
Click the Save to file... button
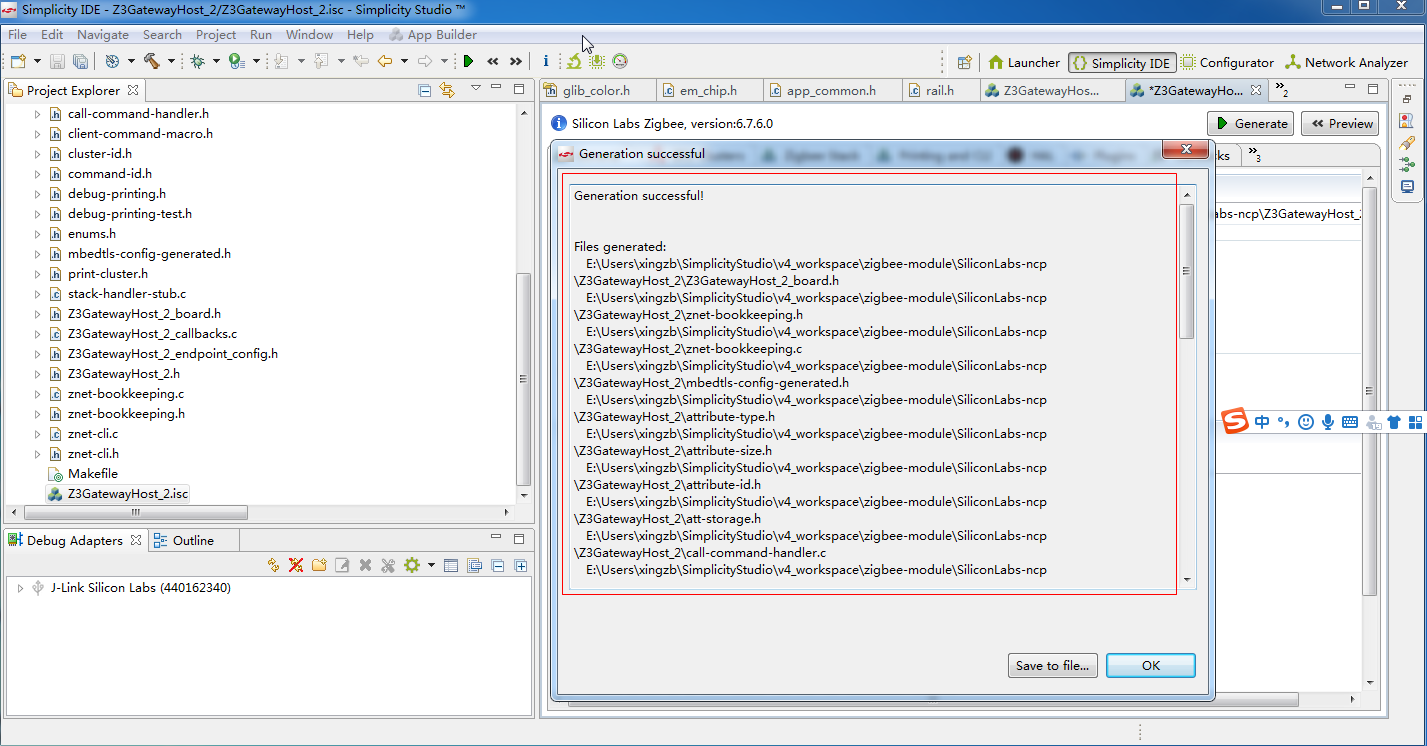(1053, 666)
